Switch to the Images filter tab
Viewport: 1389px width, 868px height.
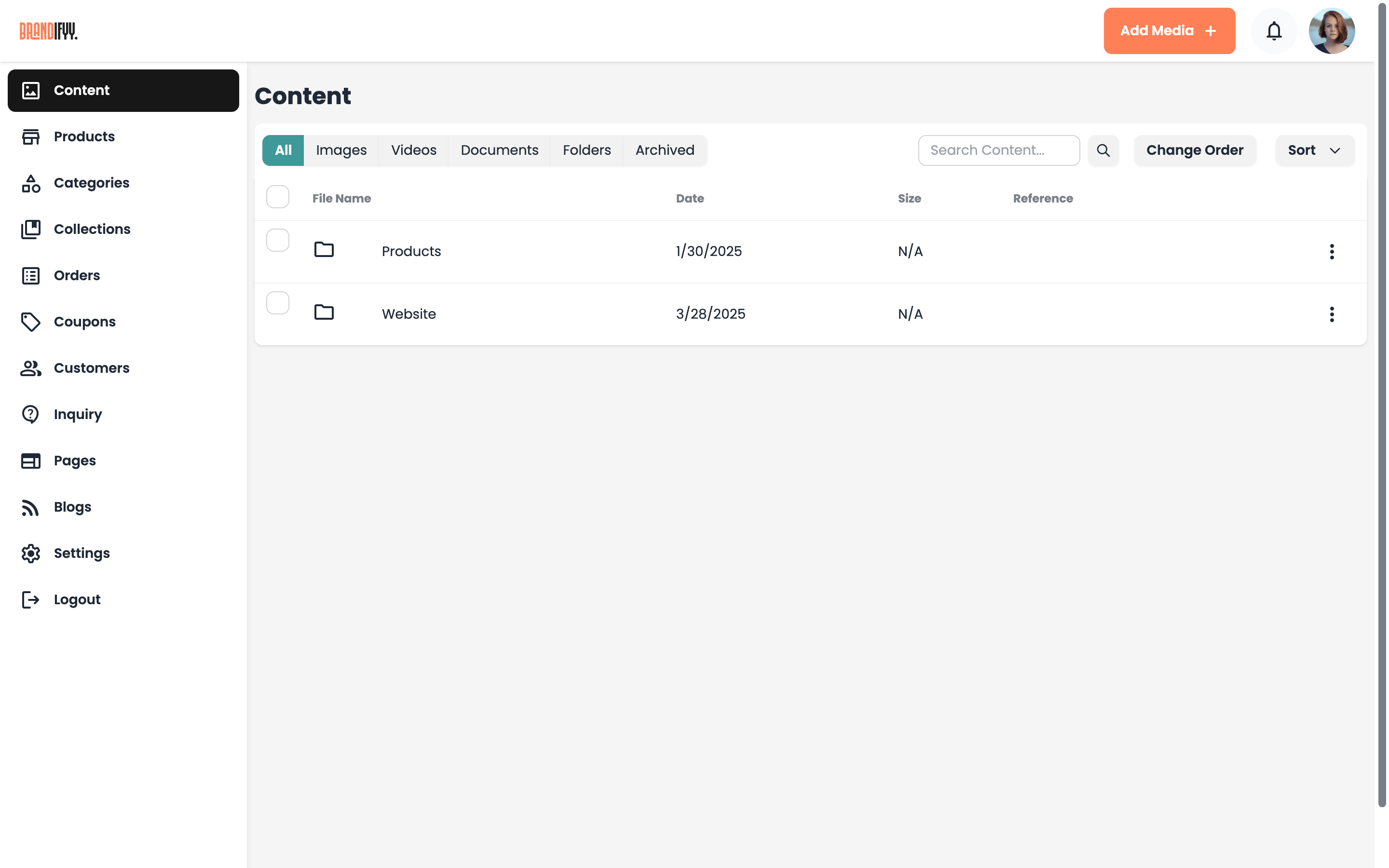(341, 150)
